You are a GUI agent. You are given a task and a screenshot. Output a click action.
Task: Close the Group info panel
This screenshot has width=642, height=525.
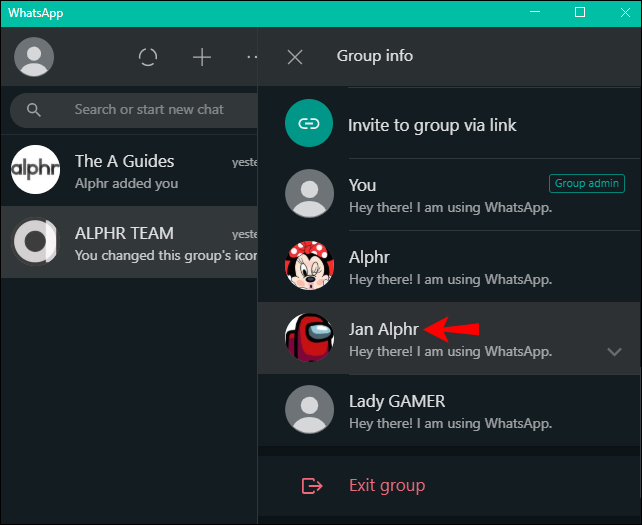295,57
